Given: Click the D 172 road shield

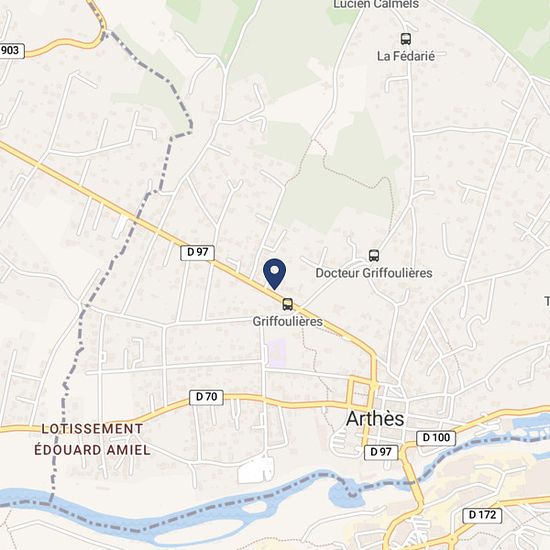Looking at the screenshot, I should pyautogui.click(x=482, y=515).
